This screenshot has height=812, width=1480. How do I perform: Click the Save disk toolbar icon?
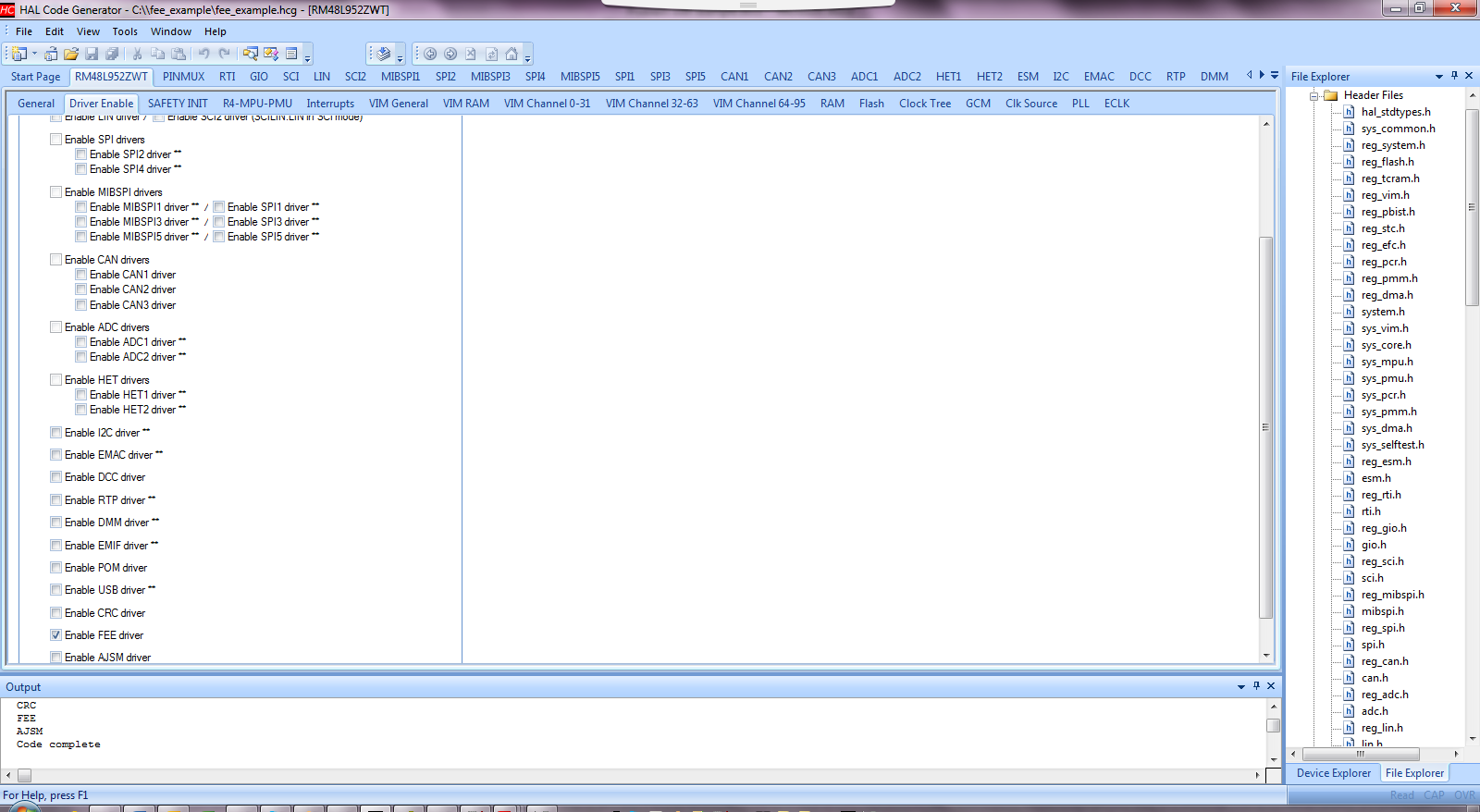click(x=92, y=54)
